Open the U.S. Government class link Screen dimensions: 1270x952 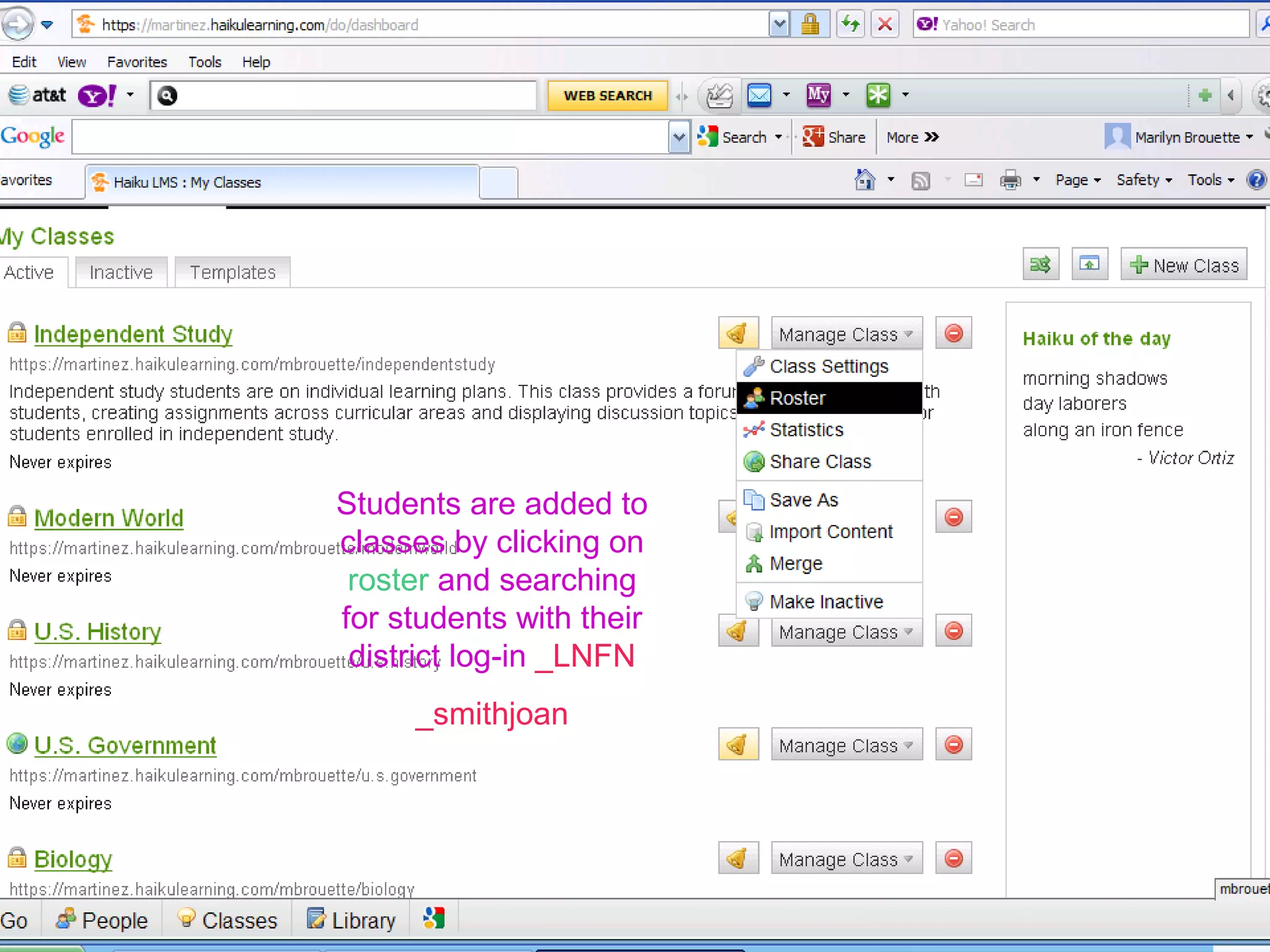tap(125, 745)
